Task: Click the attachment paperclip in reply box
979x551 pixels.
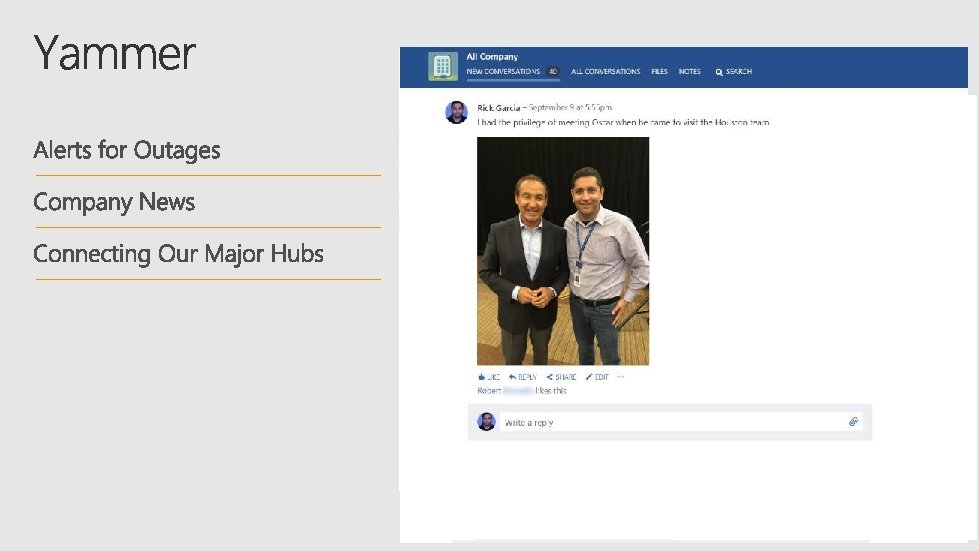Action: tap(854, 422)
